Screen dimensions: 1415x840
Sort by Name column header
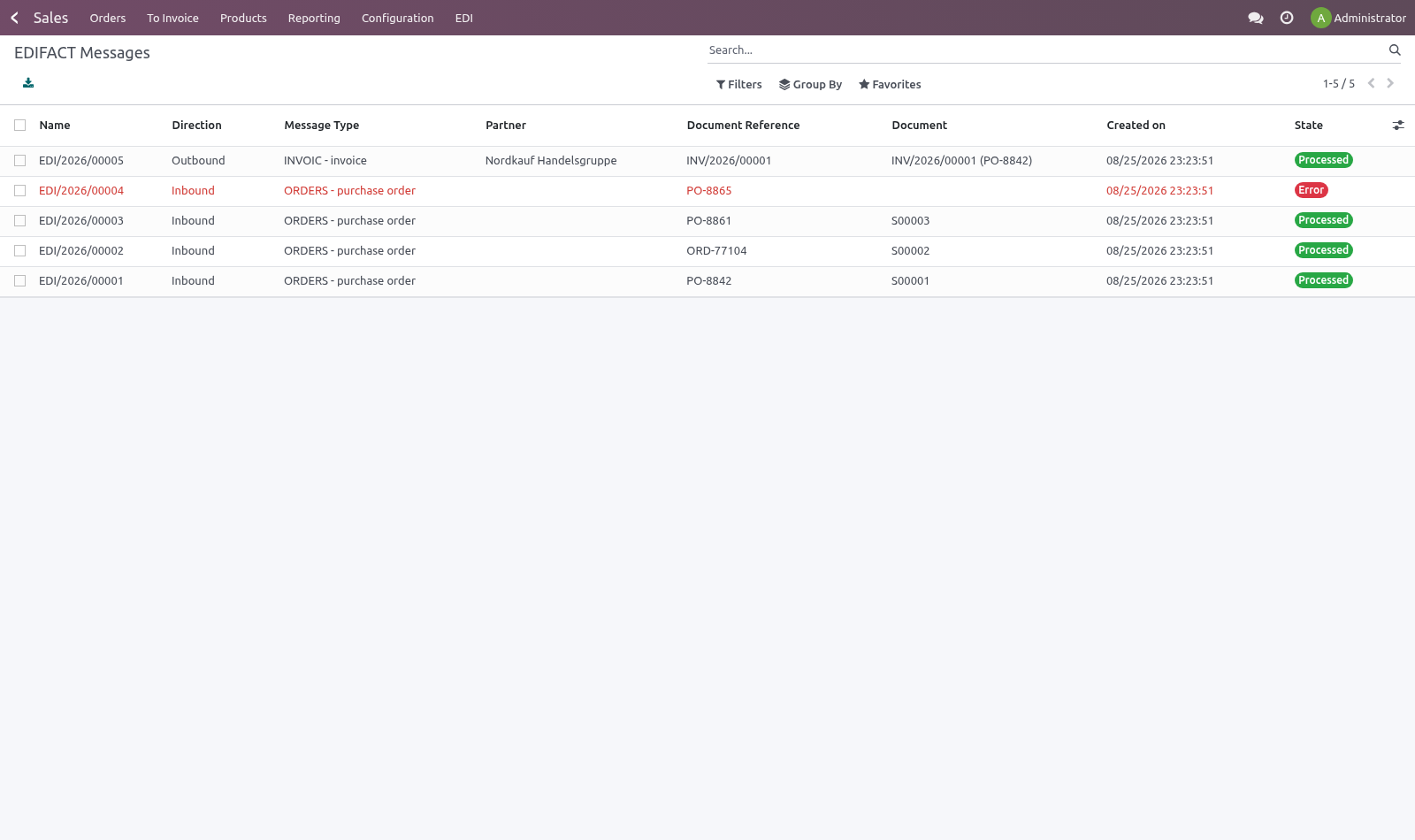coord(55,126)
